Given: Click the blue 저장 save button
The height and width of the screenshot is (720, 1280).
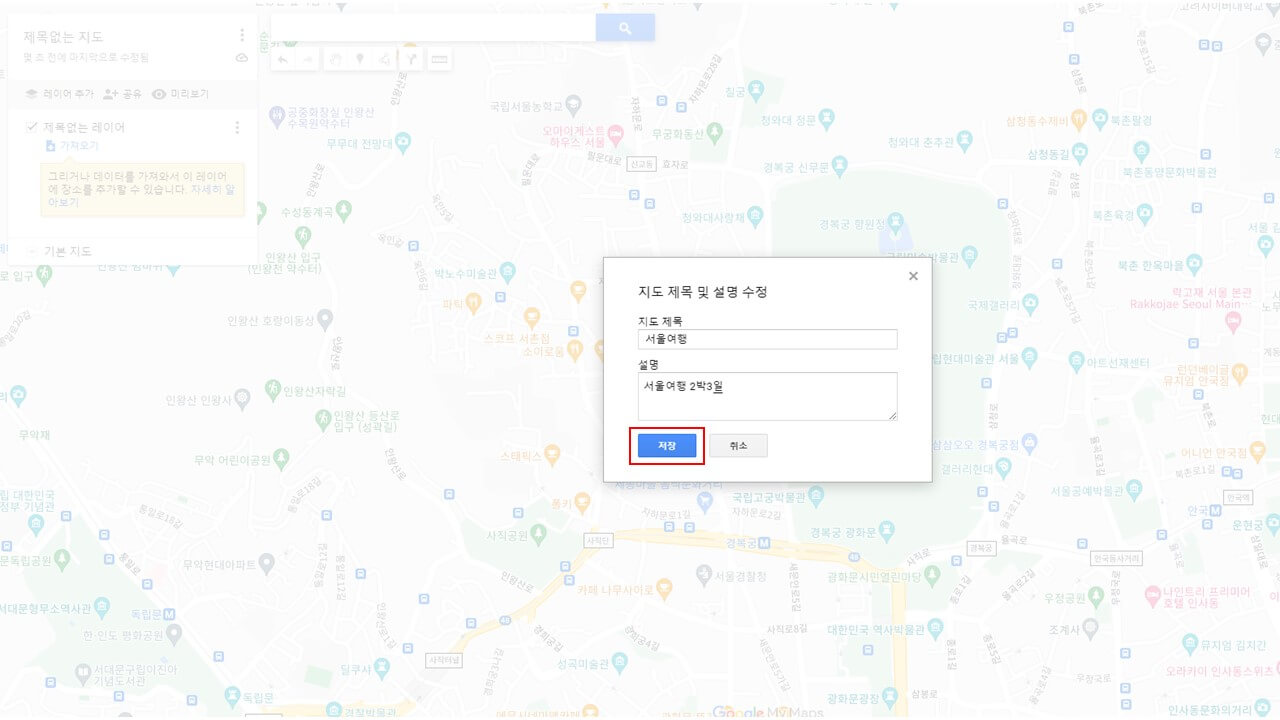Looking at the screenshot, I should click(x=667, y=446).
